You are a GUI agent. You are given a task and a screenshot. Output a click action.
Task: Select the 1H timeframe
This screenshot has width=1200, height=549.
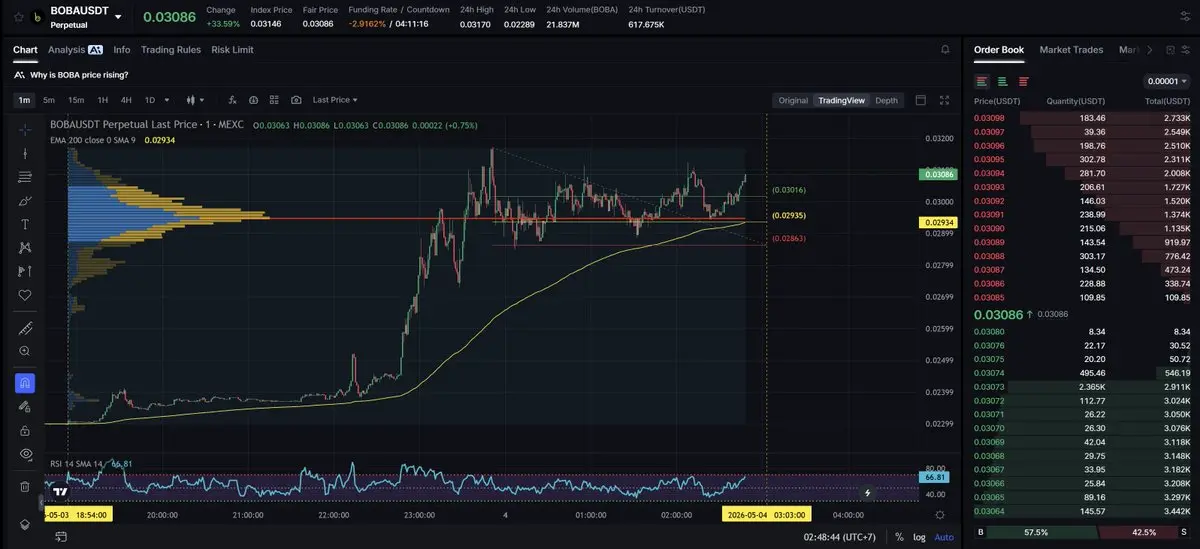click(x=102, y=100)
